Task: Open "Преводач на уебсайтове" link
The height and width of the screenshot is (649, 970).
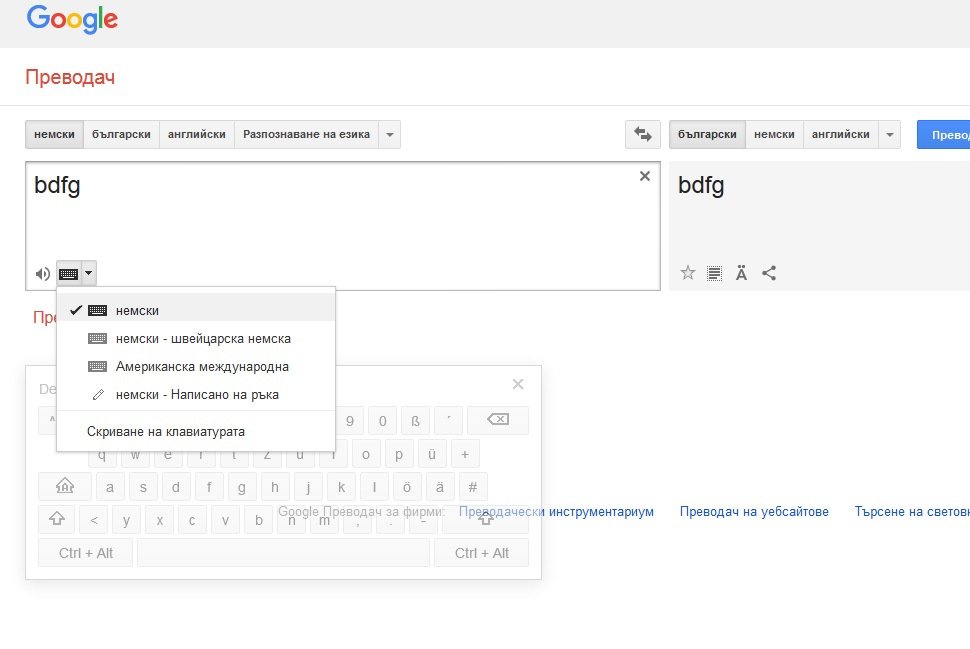Action: point(754,511)
